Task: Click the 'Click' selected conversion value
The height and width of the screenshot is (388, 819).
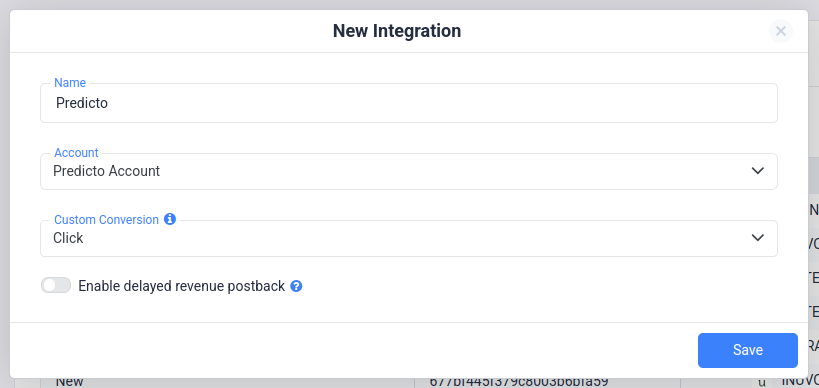Action: click(x=68, y=238)
